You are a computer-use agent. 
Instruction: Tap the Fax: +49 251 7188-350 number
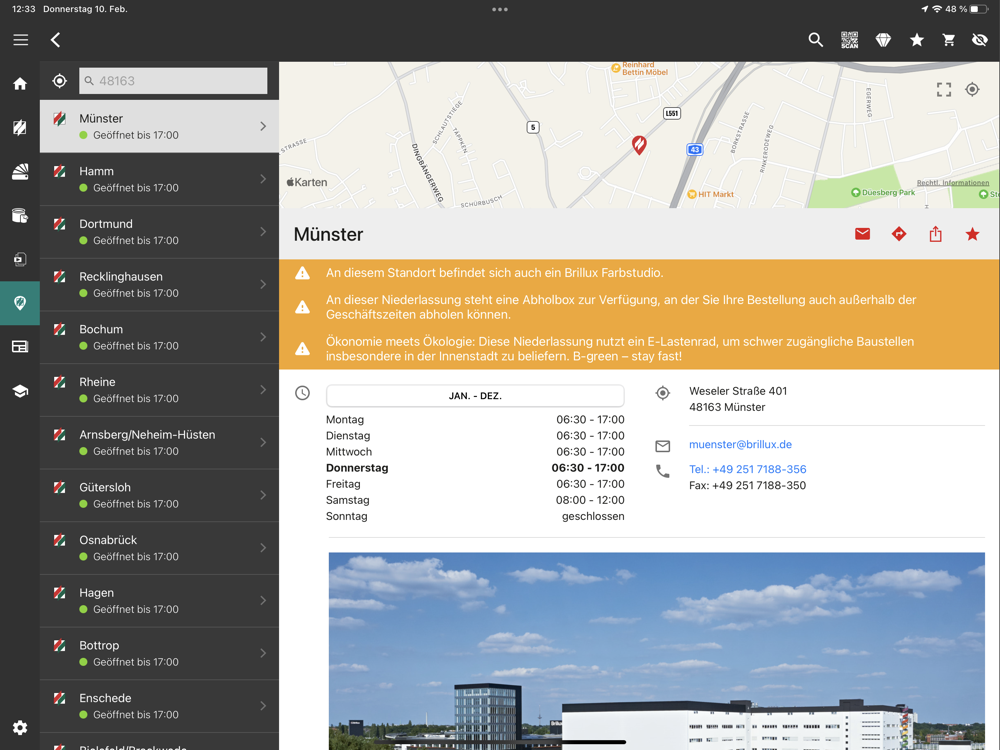pyautogui.click(x=747, y=485)
